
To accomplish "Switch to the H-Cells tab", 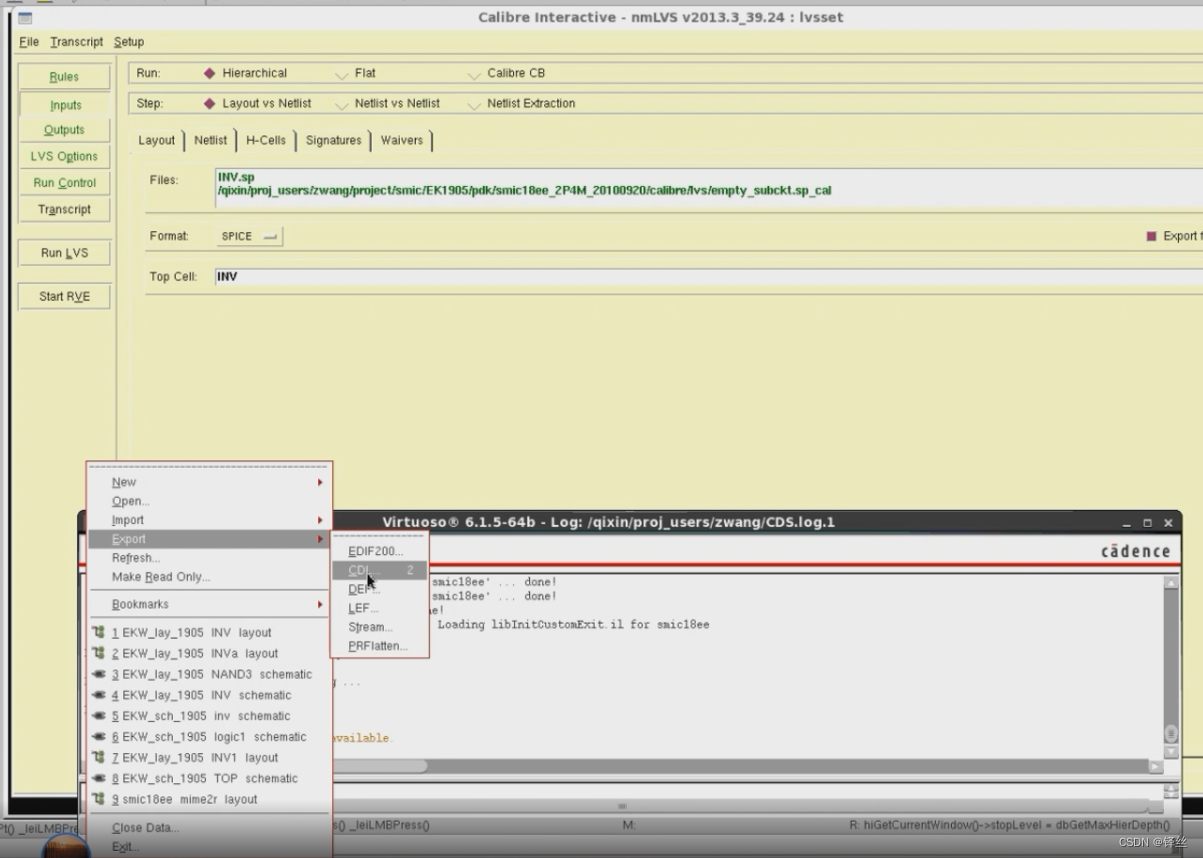I will pyautogui.click(x=266, y=140).
